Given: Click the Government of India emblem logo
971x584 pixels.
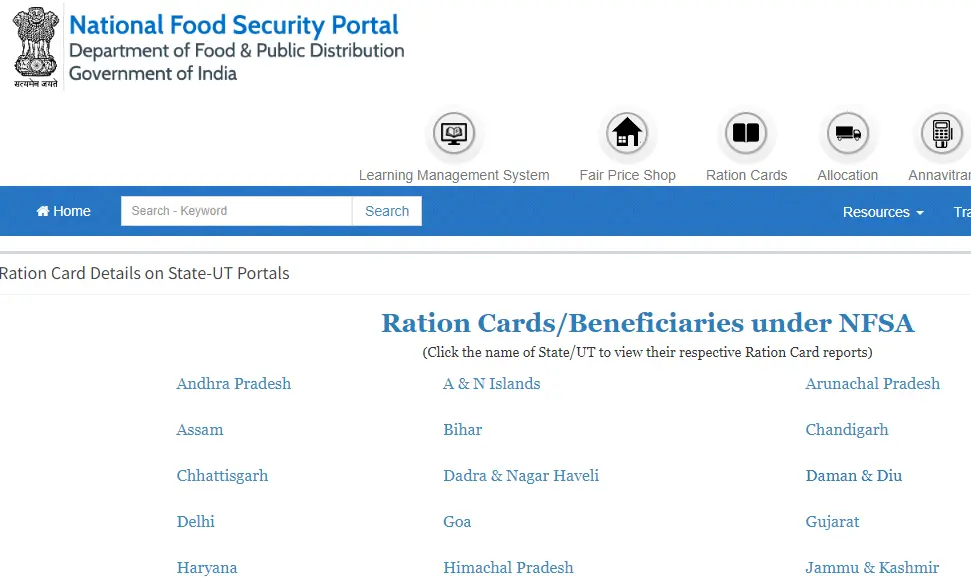Looking at the screenshot, I should 34,44.
